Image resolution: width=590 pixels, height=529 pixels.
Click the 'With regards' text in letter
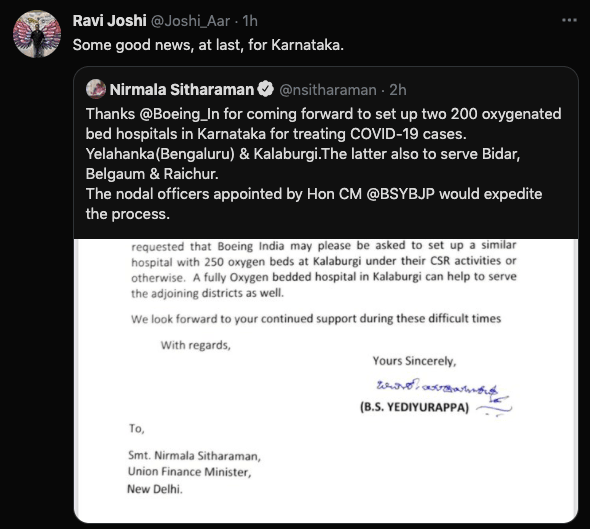tap(196, 345)
